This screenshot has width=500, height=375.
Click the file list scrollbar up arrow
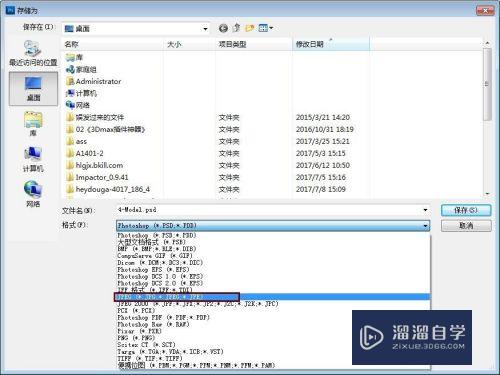(x=487, y=43)
